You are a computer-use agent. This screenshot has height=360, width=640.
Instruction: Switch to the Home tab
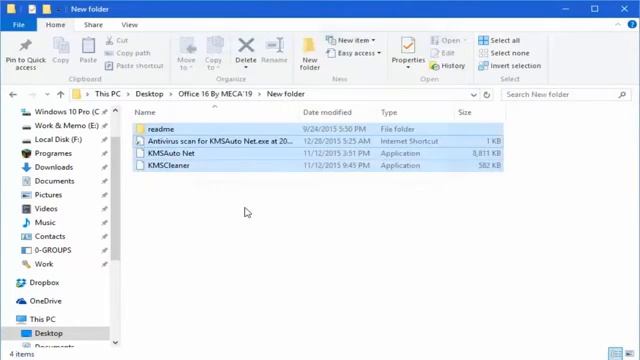pos(56,25)
